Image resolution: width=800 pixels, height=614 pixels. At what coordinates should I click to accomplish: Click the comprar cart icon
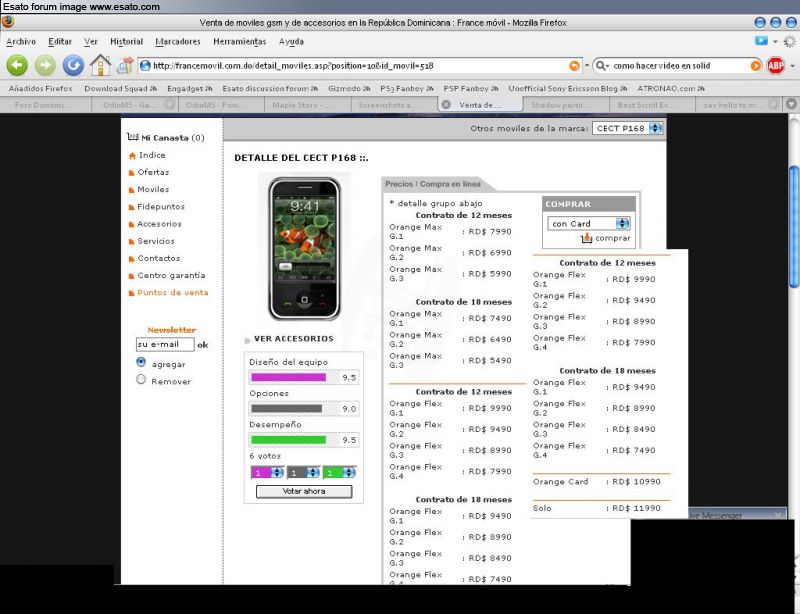[x=587, y=238]
